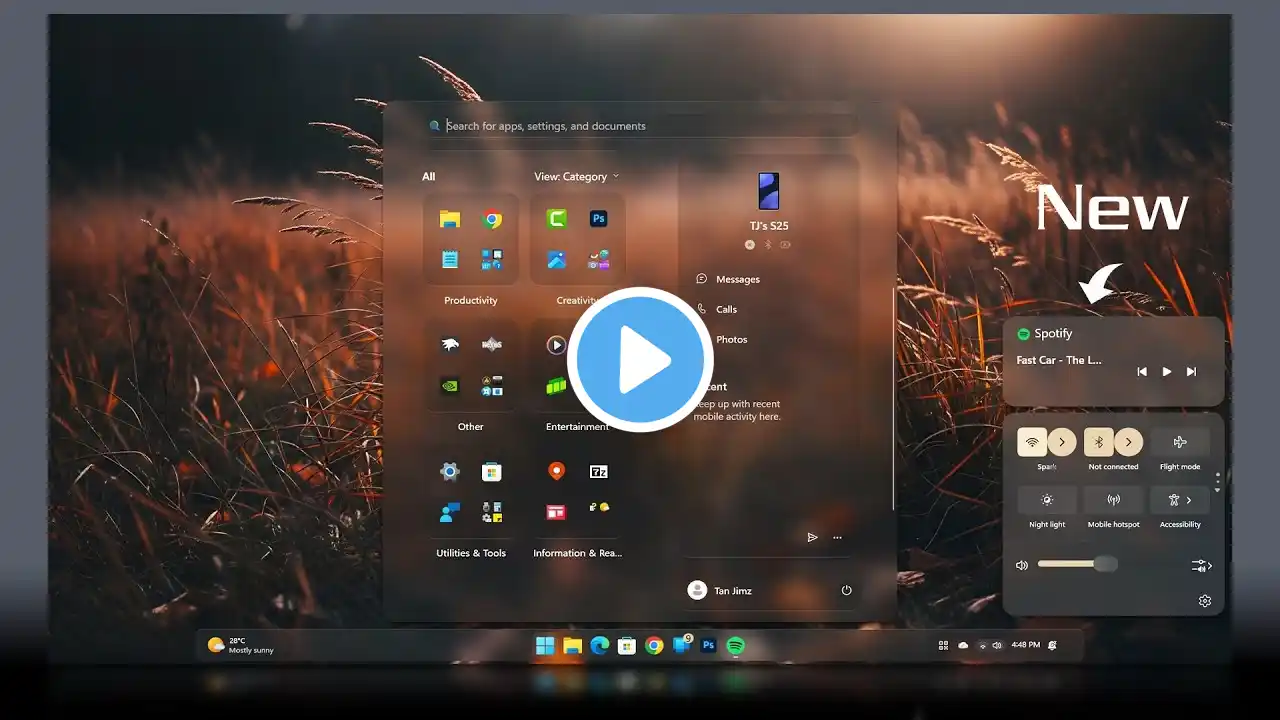This screenshot has height=720, width=1280.
Task: Skip to previous track in Spotify
Action: (x=1142, y=372)
